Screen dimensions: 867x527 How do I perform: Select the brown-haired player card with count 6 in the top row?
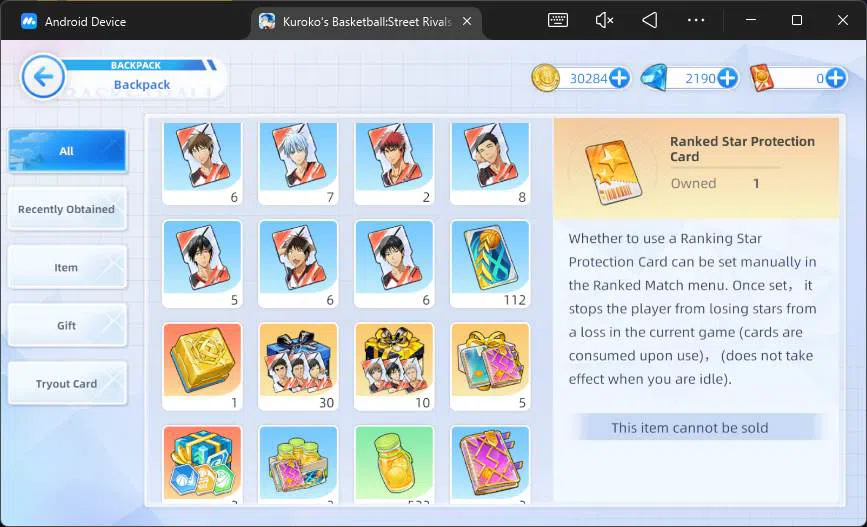[202, 163]
